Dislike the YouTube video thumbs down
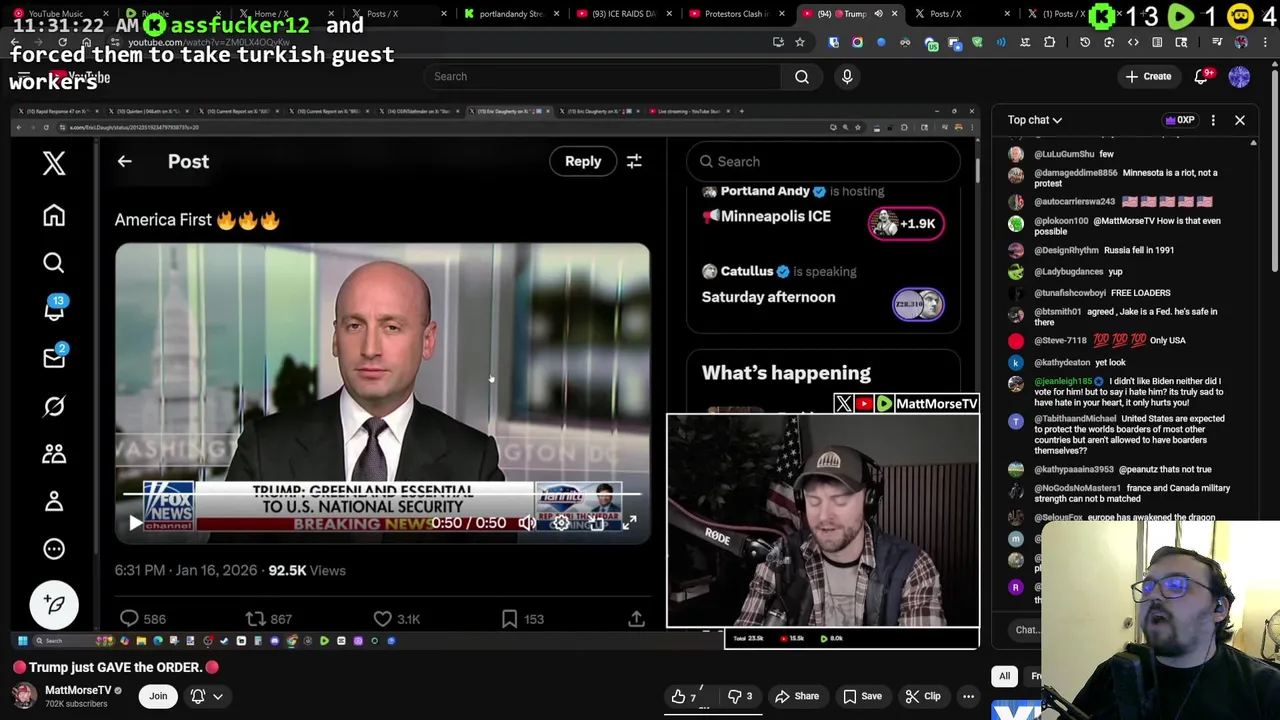 740,696
